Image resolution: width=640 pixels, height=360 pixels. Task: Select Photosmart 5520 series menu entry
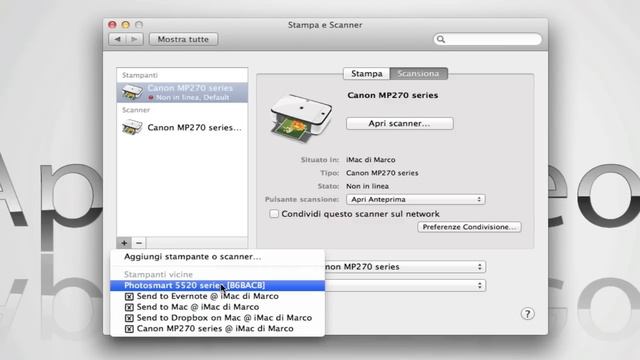click(217, 285)
